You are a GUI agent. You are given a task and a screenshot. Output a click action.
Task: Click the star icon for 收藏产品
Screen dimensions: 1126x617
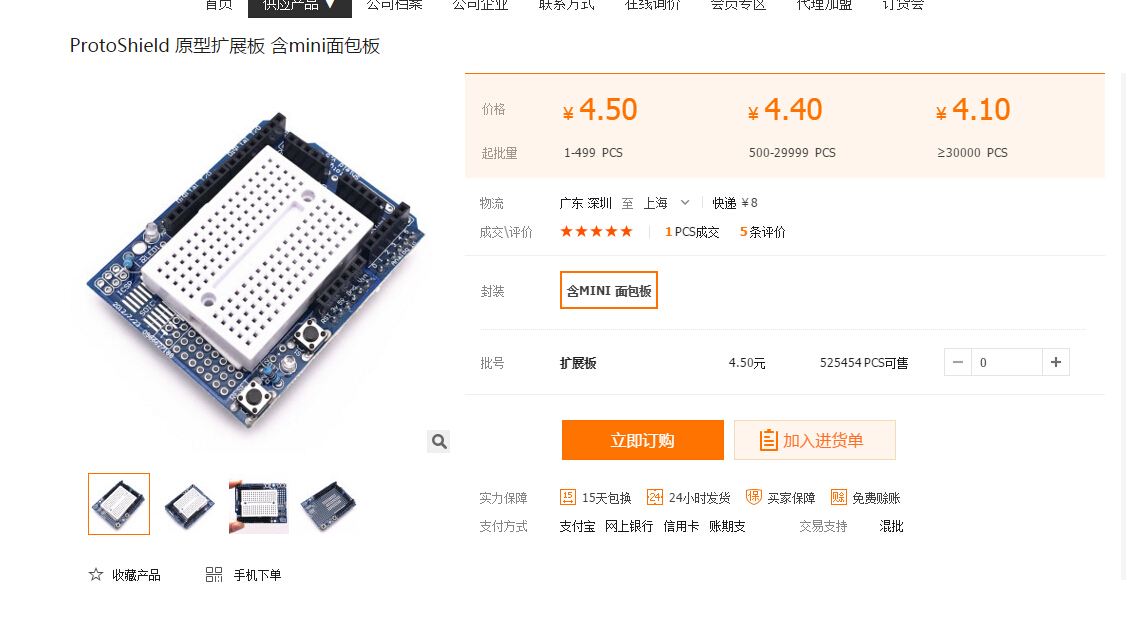click(x=96, y=575)
